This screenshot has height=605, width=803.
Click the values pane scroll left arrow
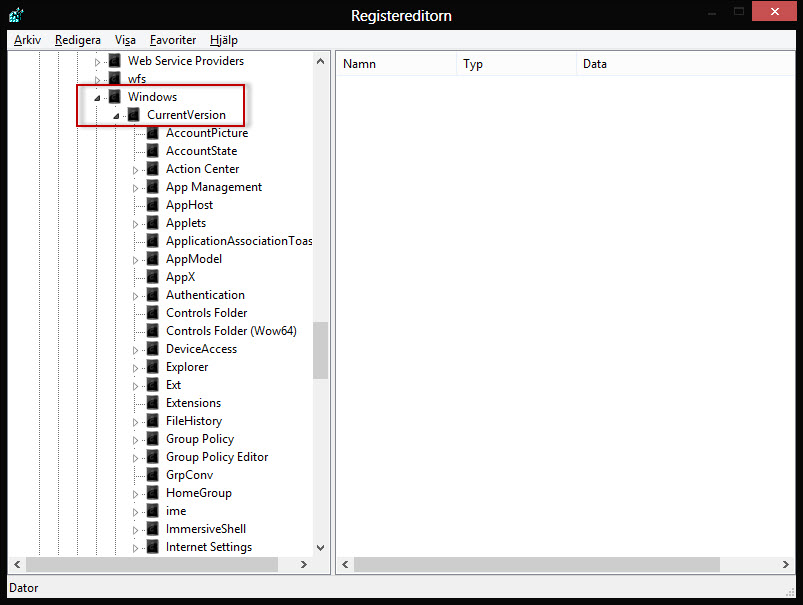click(345, 564)
